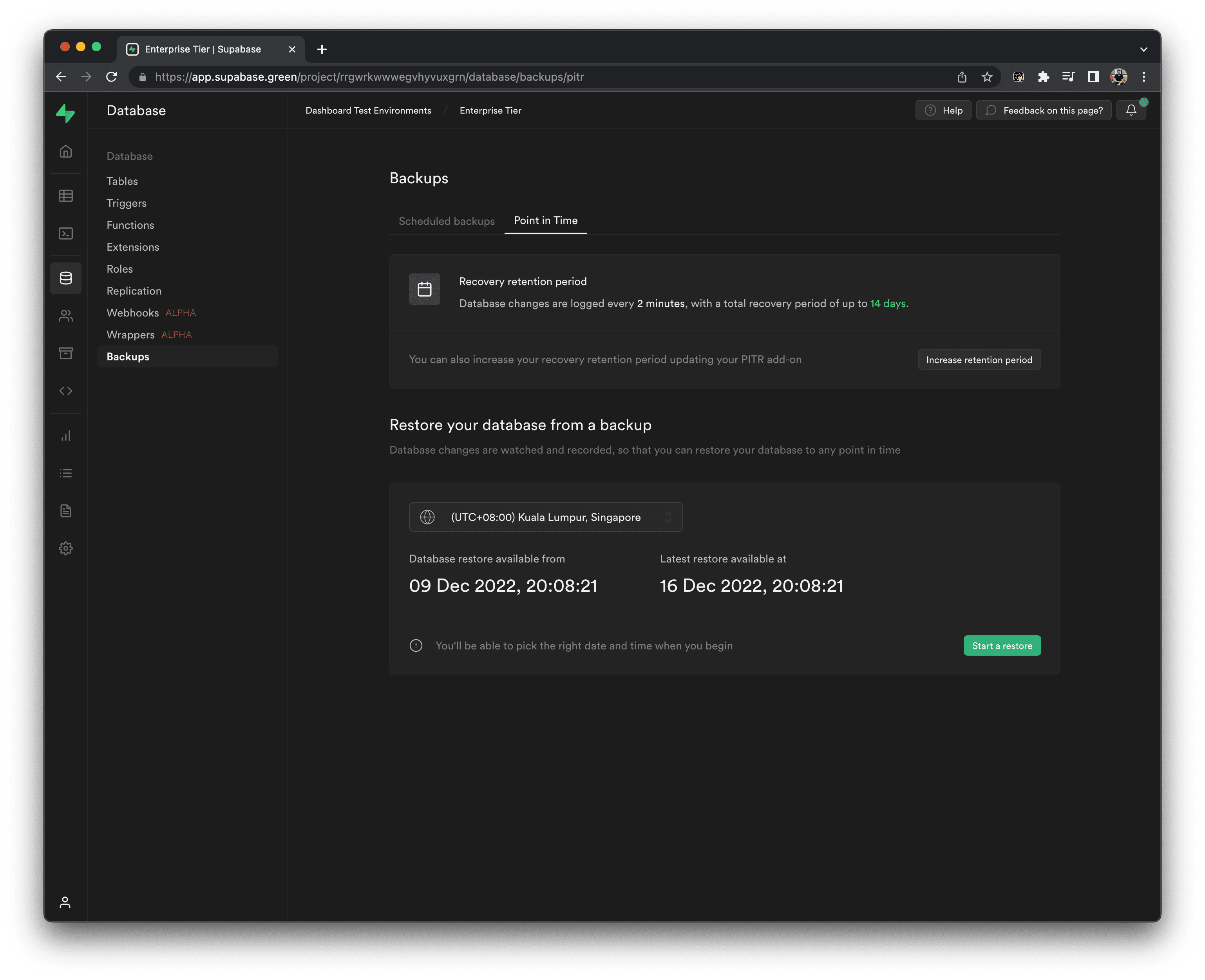Open Enterprise Tier breadcrumb

(x=490, y=110)
